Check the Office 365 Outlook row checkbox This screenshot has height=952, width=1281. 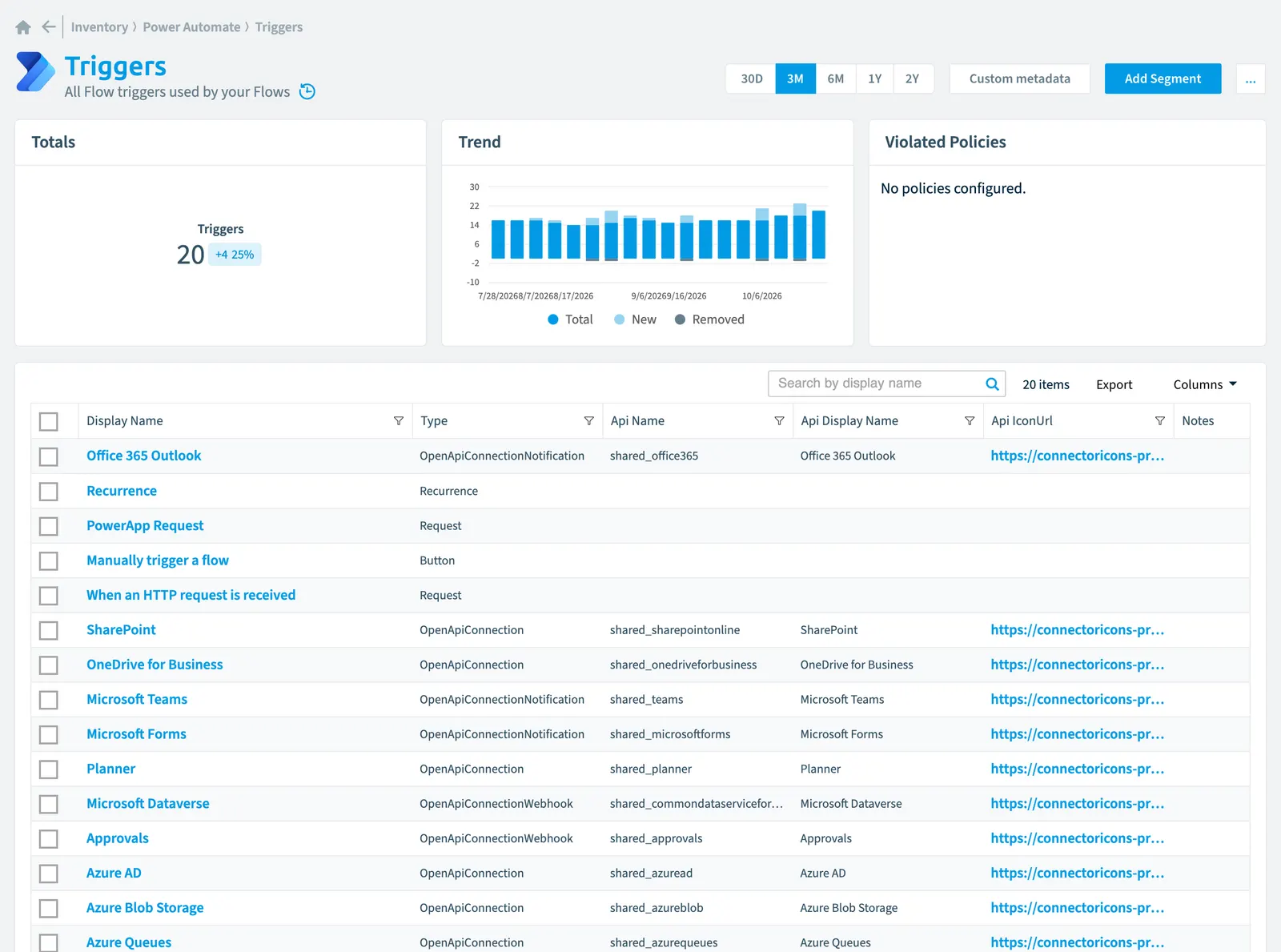coord(49,456)
